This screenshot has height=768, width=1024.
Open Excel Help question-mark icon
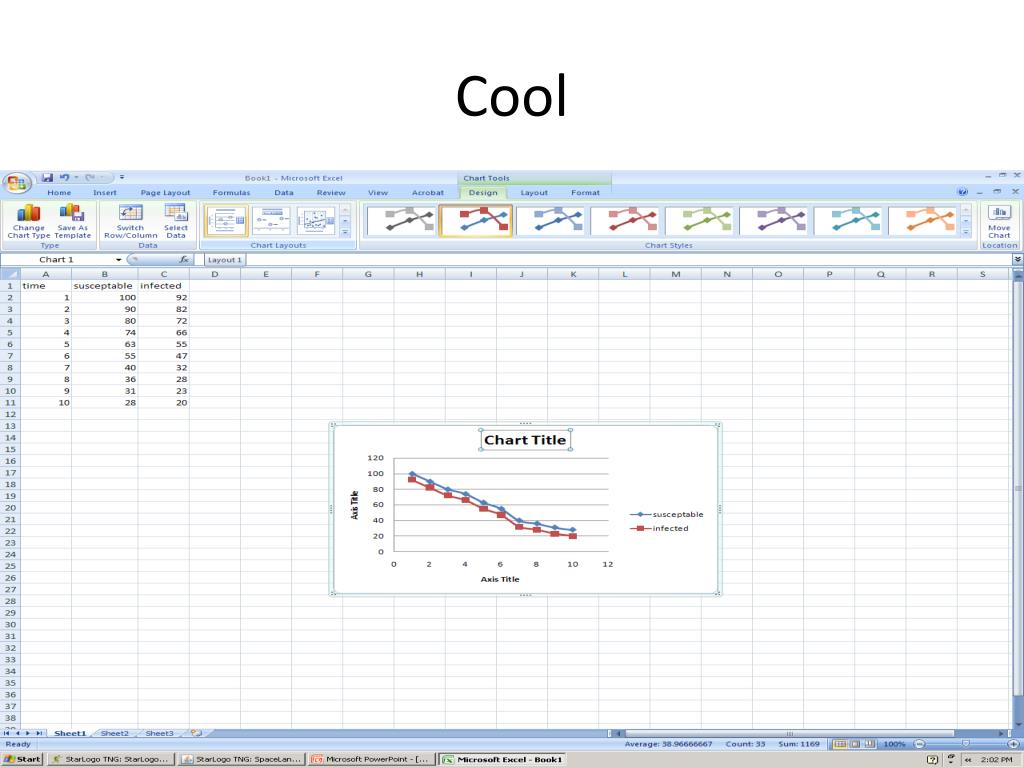point(962,192)
